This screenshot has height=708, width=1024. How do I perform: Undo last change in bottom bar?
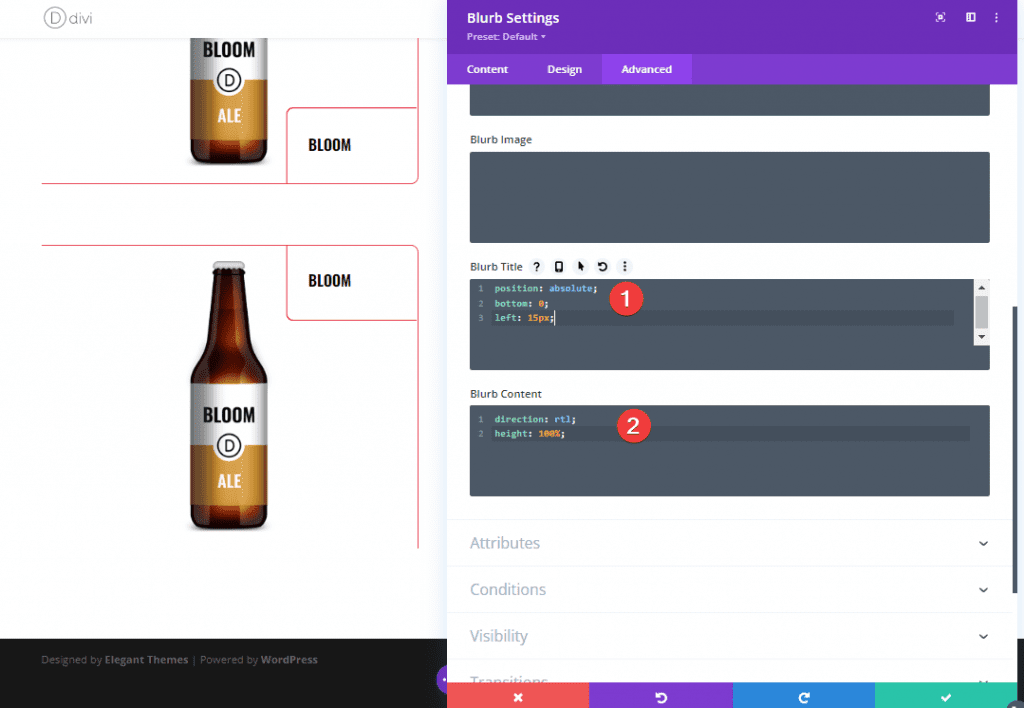click(661, 697)
